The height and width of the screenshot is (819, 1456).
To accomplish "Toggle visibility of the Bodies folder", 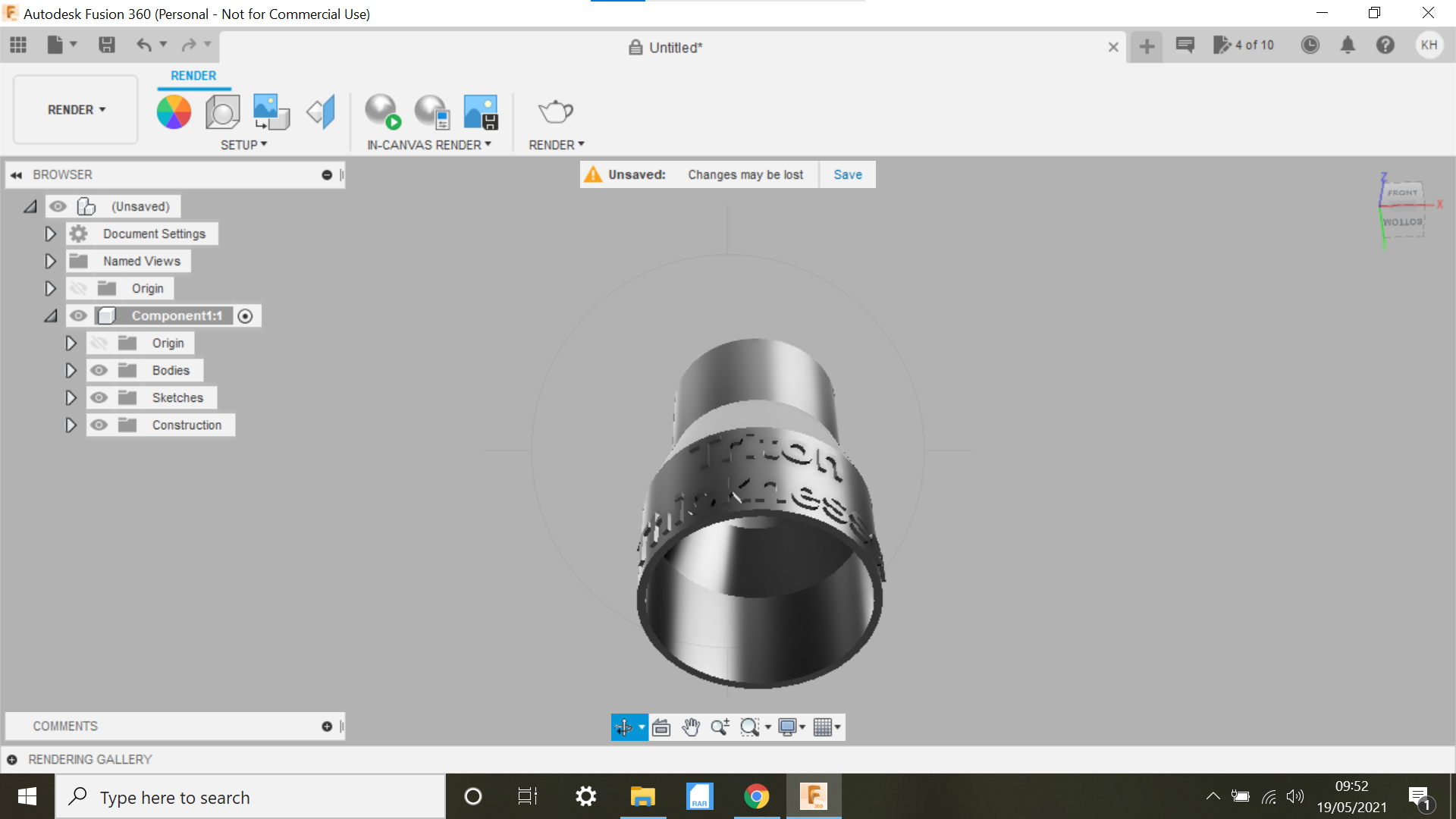I will (99, 370).
